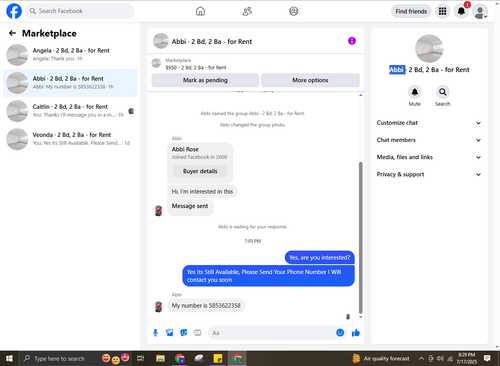The width and height of the screenshot is (500, 366).
Task: Click the Mark as pending button
Action: [205, 80]
